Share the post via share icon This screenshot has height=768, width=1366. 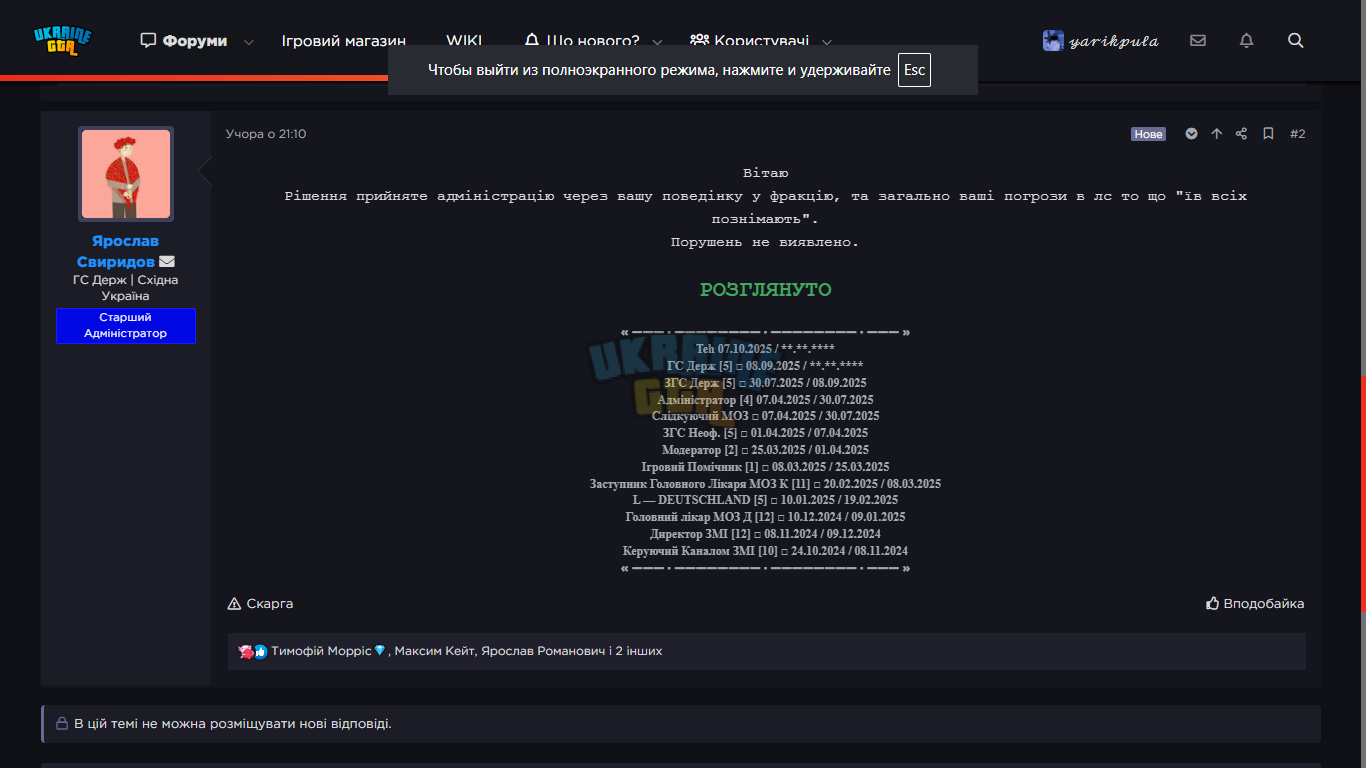1242,134
